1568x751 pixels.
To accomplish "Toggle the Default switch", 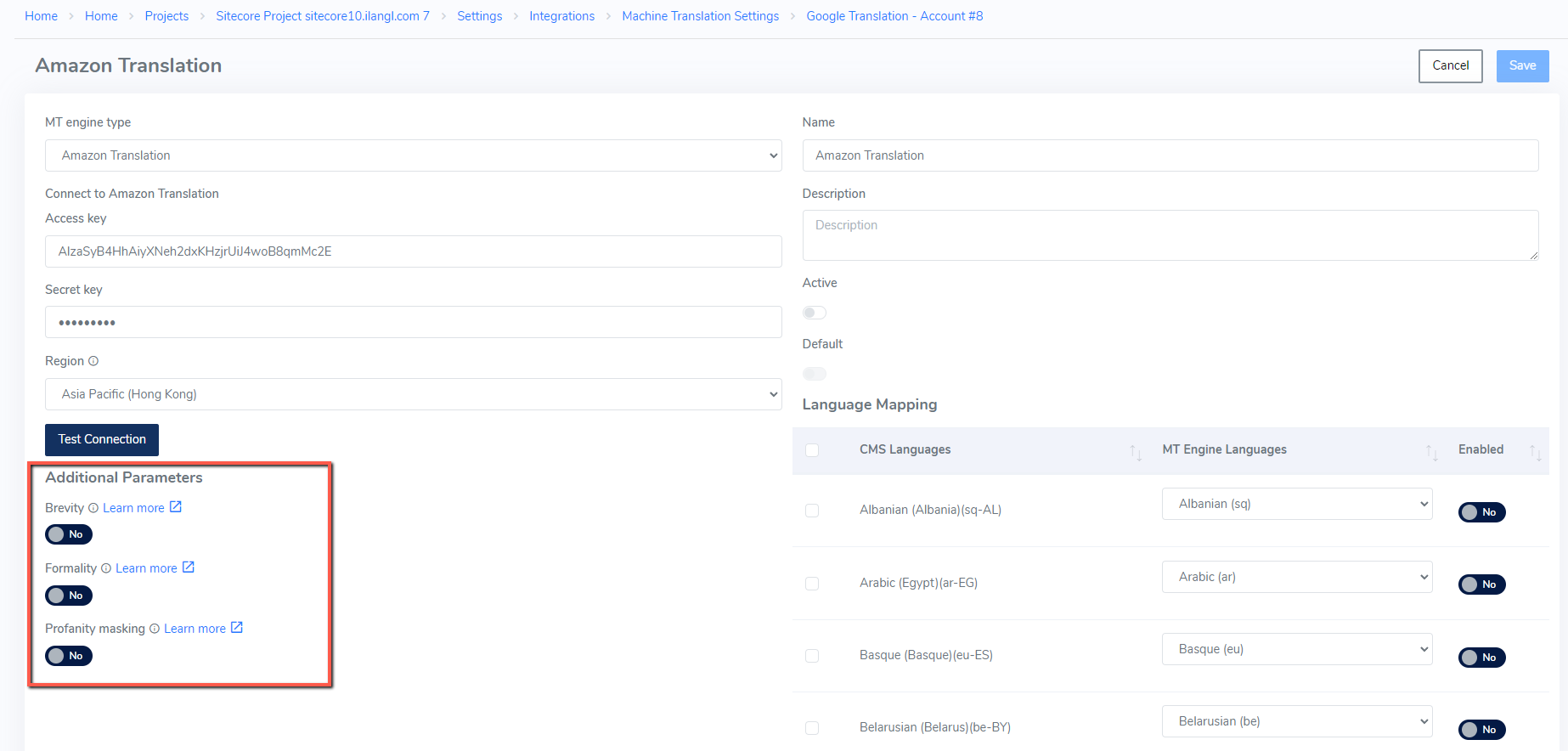I will tap(815, 374).
